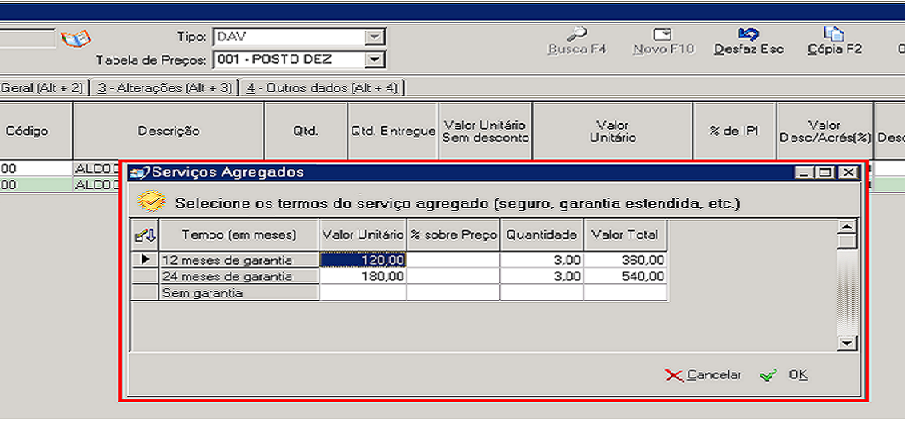
Task: Switch to 3 - Alterações tab
Action: tap(165, 88)
